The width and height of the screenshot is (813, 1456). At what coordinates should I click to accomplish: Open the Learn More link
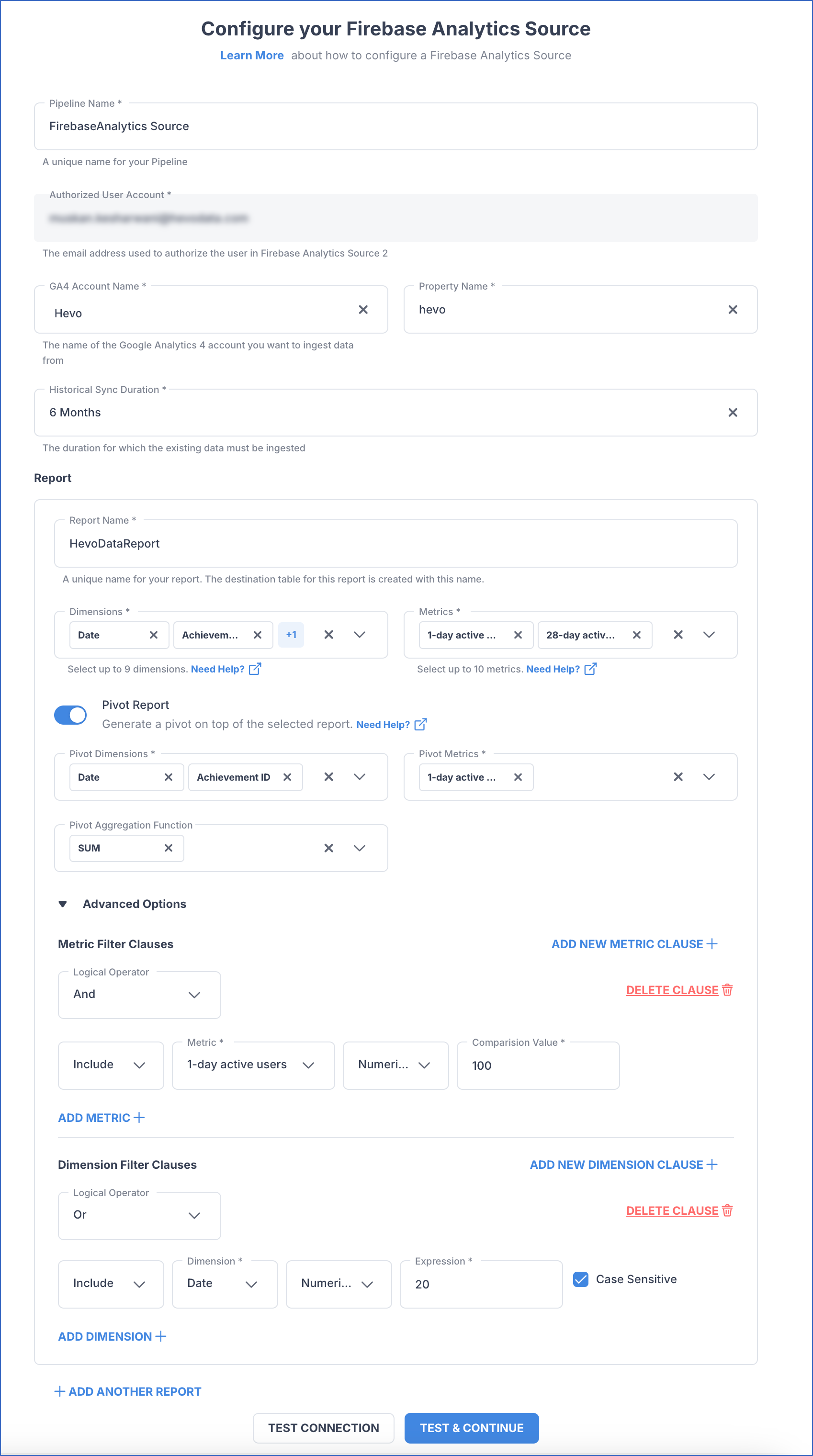pos(252,55)
